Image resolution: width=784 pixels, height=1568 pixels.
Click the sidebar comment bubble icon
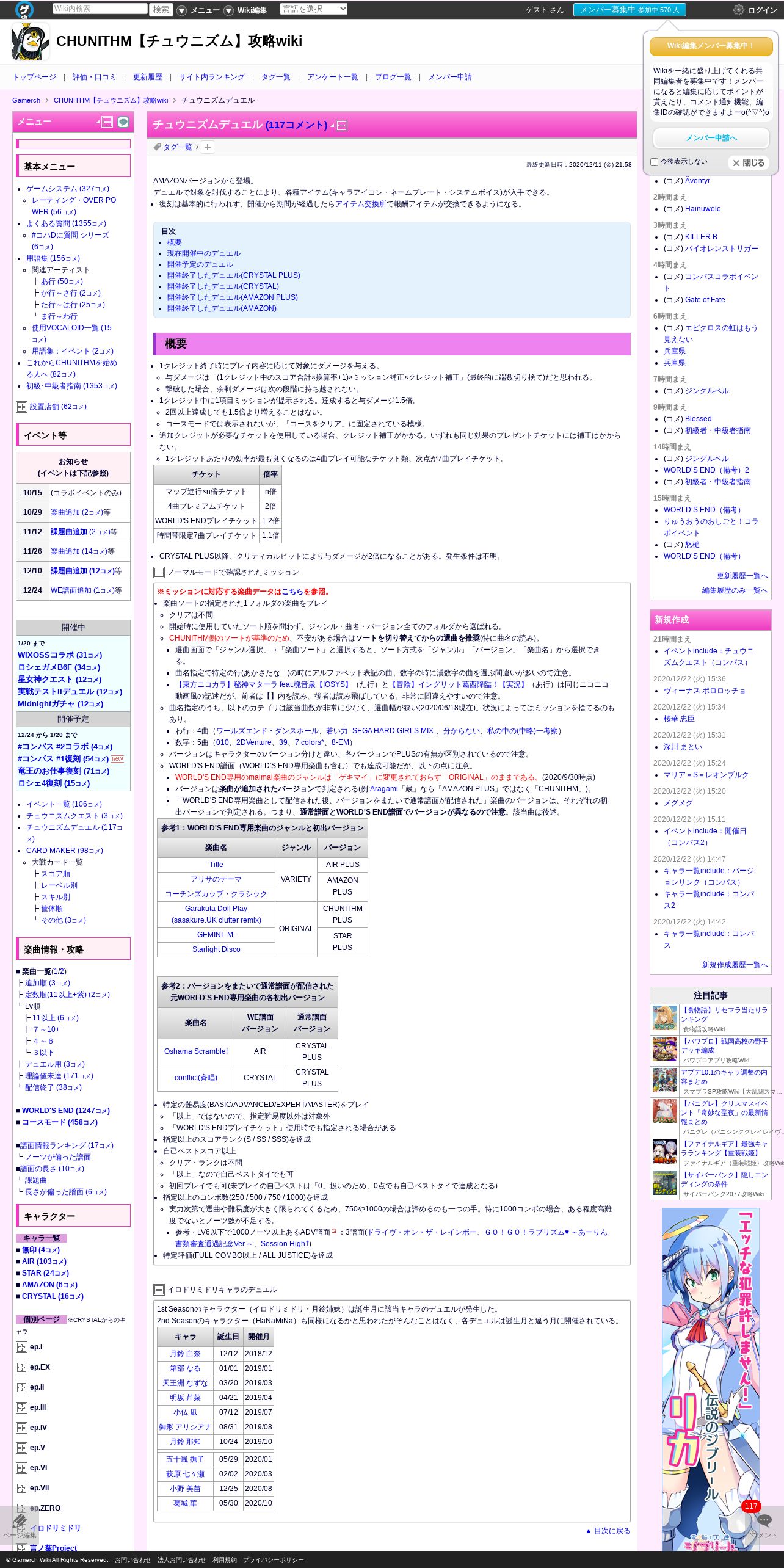123,122
